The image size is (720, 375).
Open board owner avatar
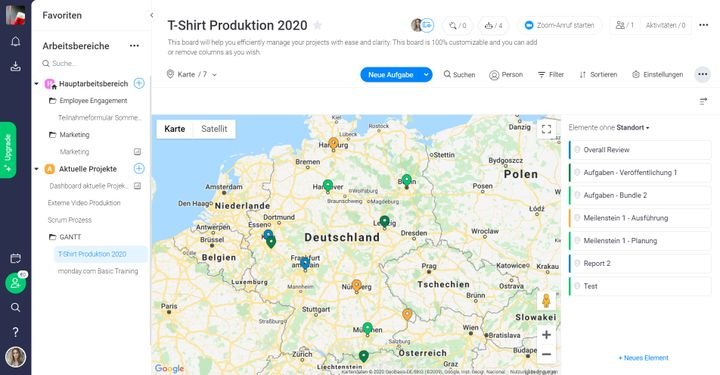click(417, 25)
